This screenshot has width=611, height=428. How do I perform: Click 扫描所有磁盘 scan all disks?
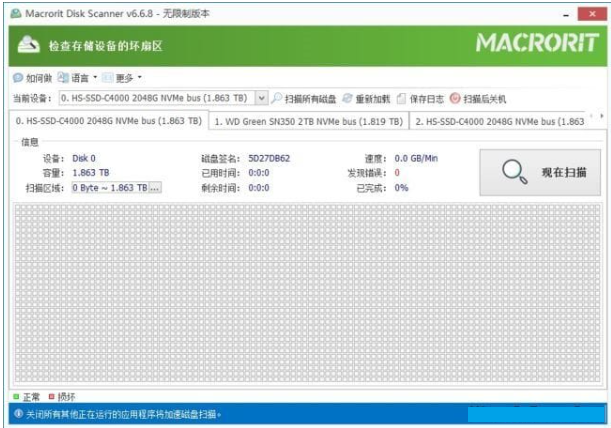click(304, 99)
